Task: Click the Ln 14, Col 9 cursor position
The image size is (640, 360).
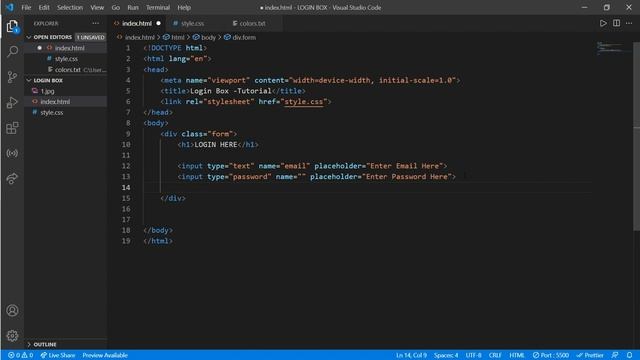Action: click(x=411, y=355)
